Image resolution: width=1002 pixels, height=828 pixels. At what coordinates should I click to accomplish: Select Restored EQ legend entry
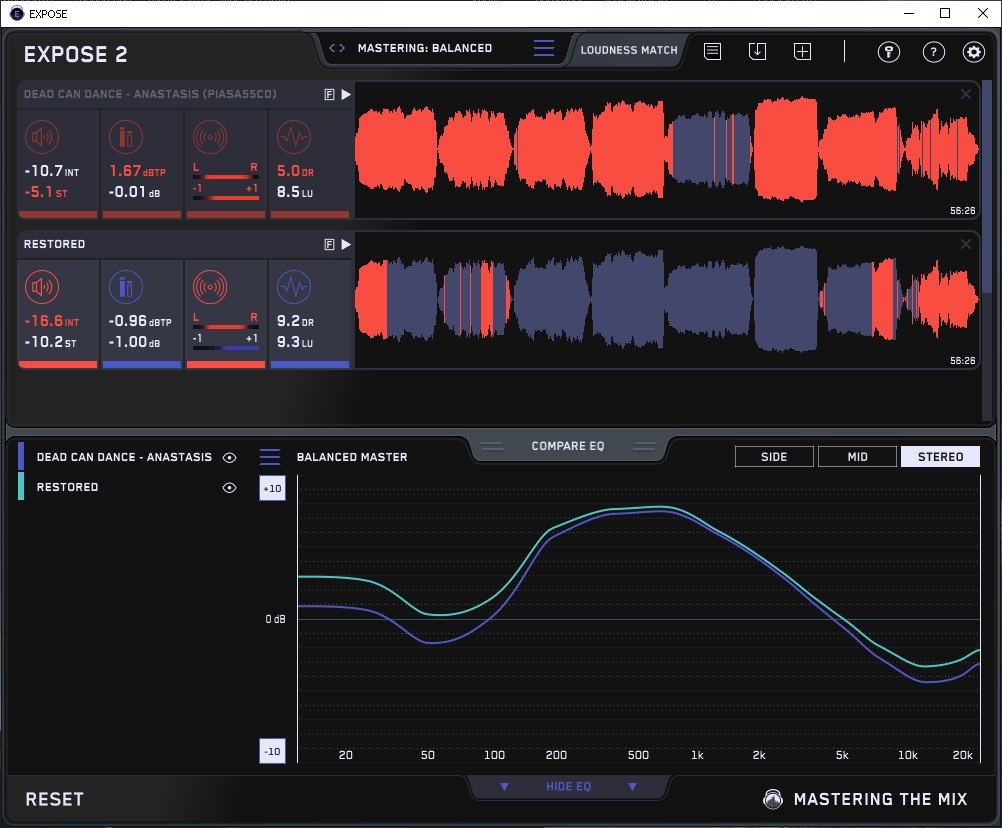tap(67, 487)
